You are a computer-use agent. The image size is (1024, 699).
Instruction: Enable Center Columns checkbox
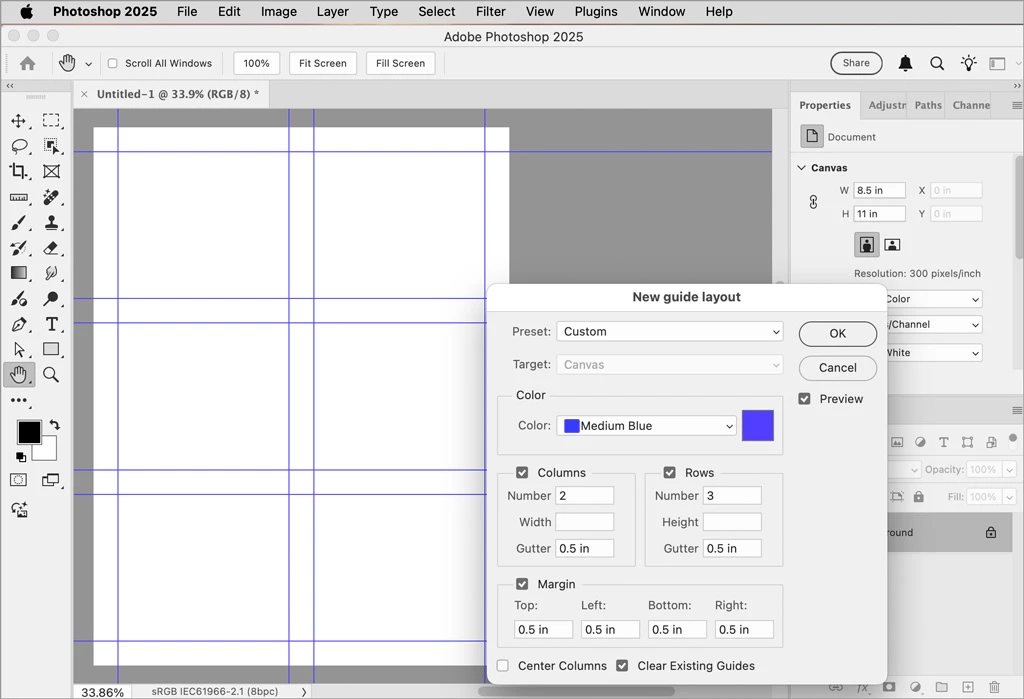click(x=503, y=666)
